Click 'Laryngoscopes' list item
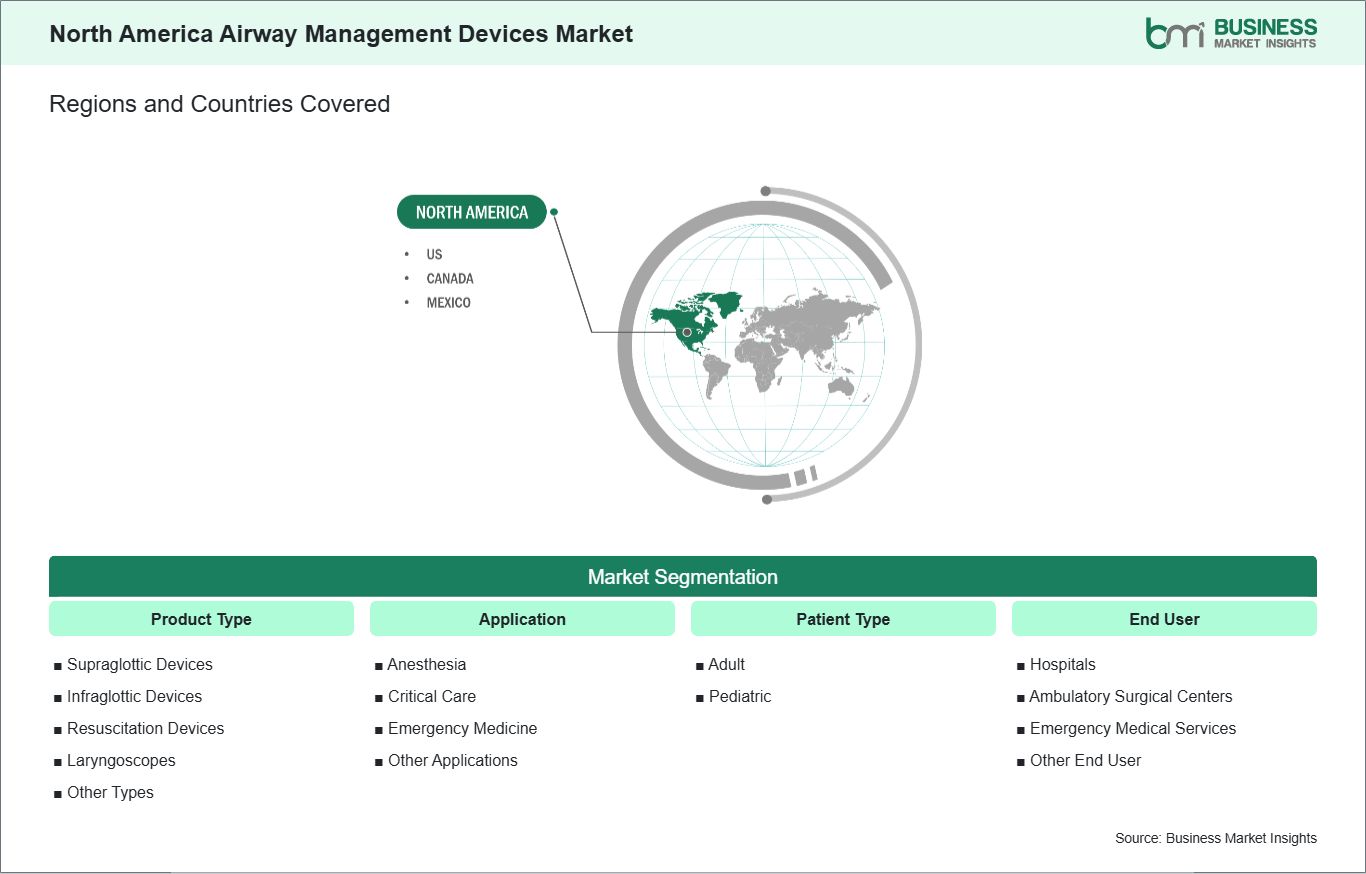The image size is (1366, 874). (114, 760)
